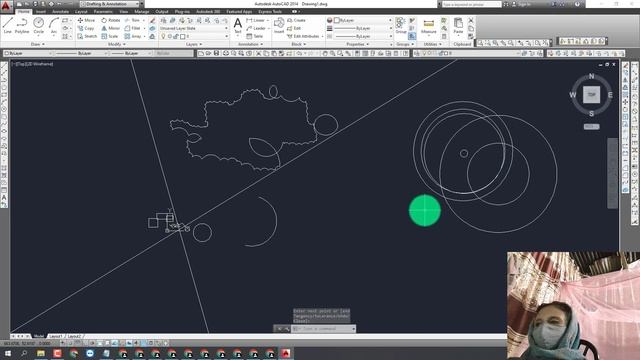Open the layer list dropdown in Layers panel
This screenshot has height=360, width=640.
click(194, 36)
